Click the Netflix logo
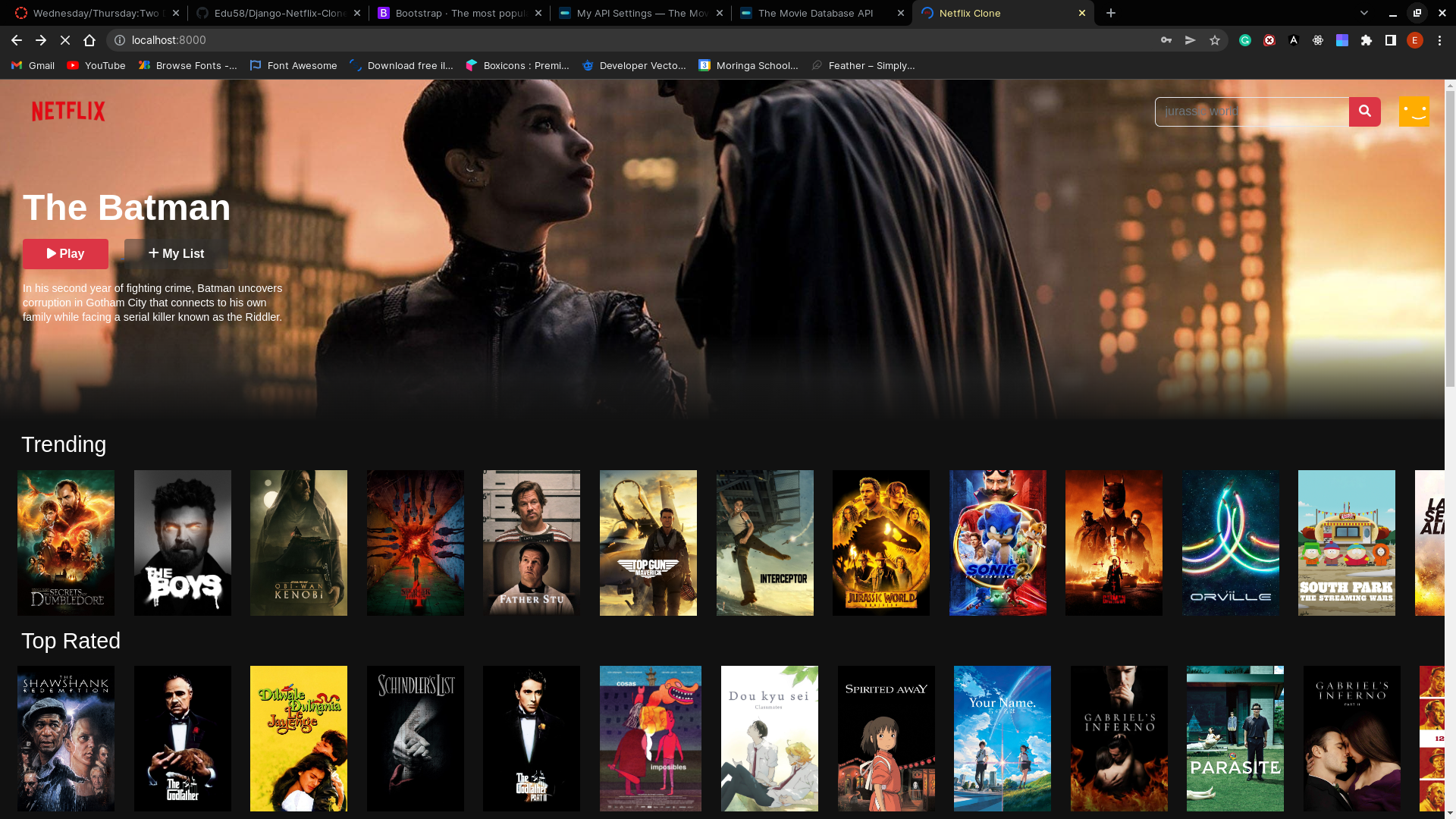The height and width of the screenshot is (819, 1456). [x=68, y=111]
